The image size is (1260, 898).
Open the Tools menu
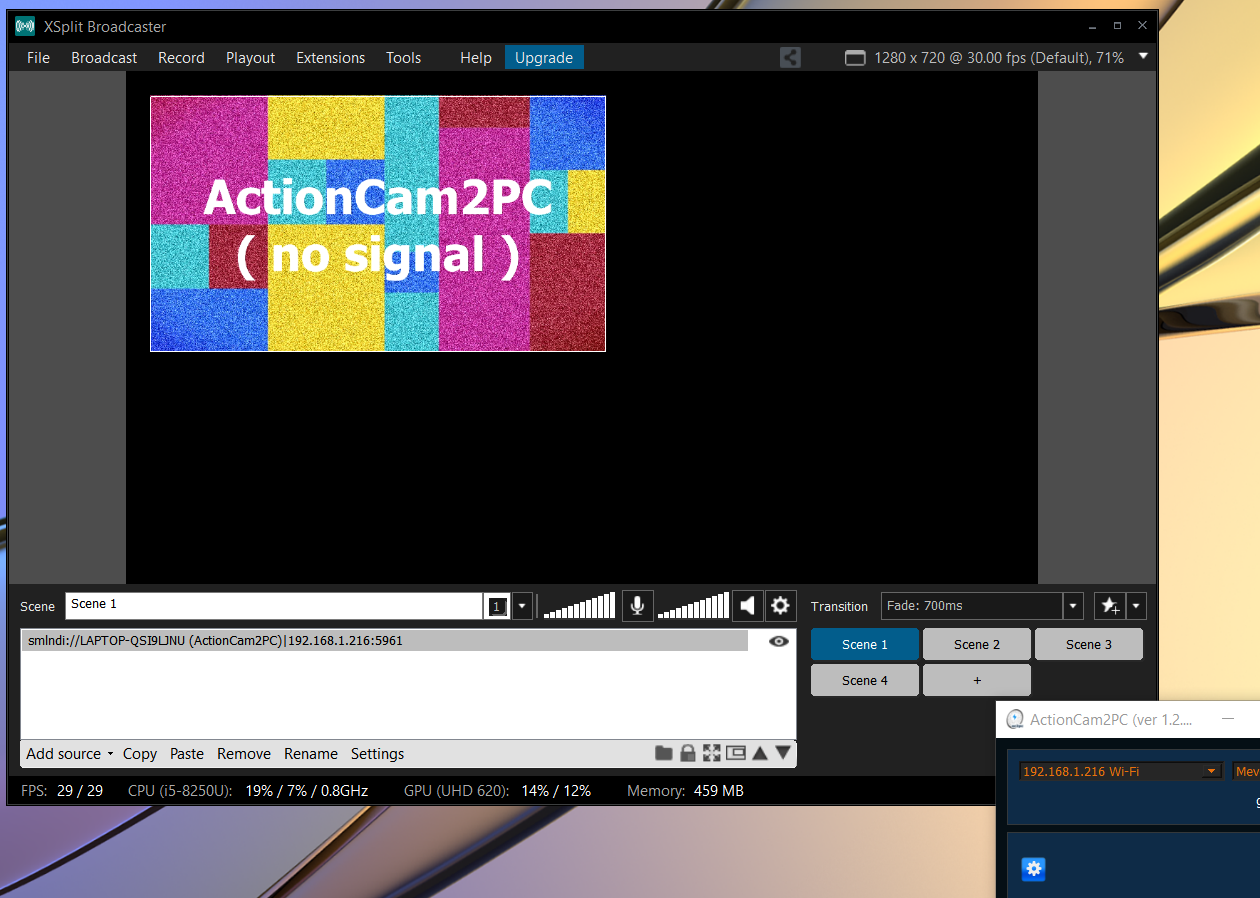click(x=403, y=58)
